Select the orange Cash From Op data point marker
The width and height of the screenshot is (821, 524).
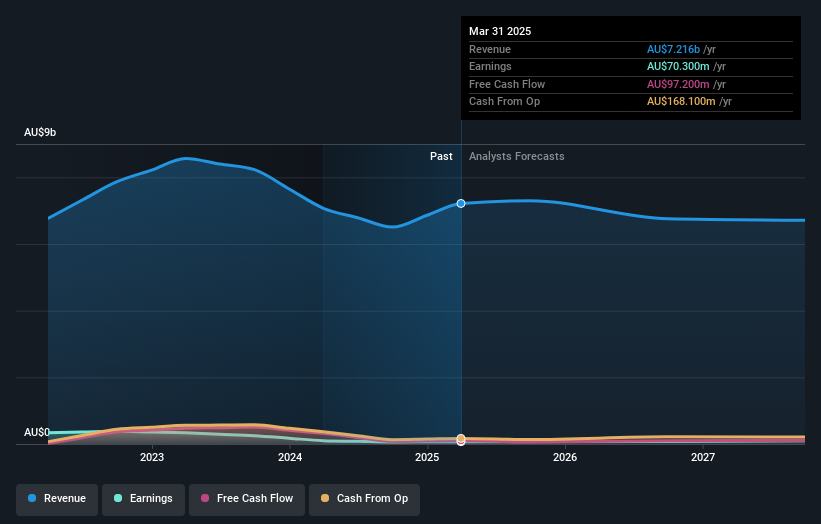[461, 438]
